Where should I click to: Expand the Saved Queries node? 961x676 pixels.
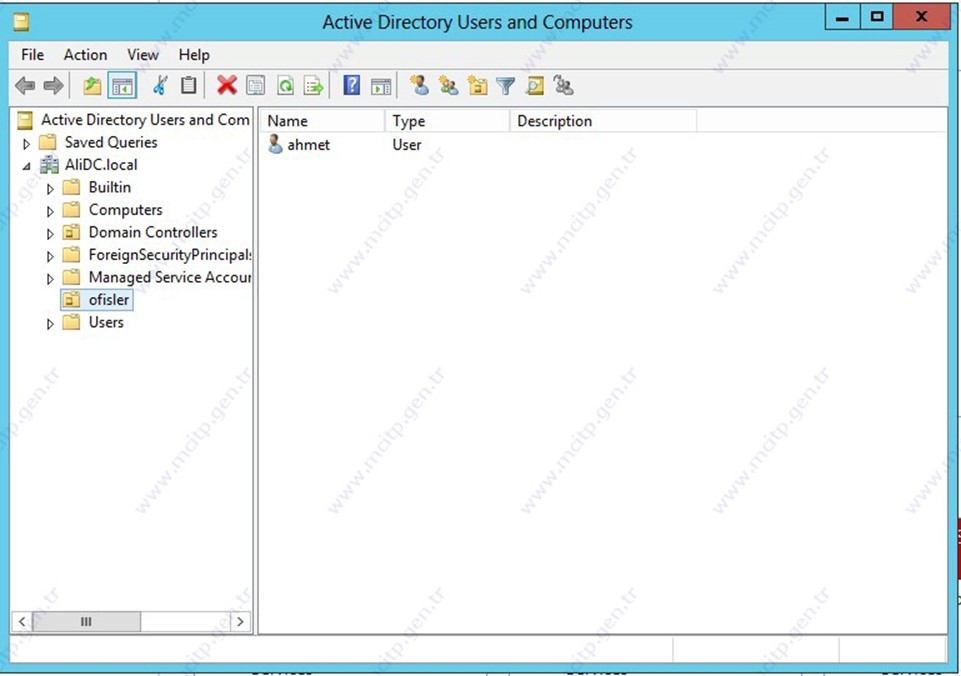26,144
